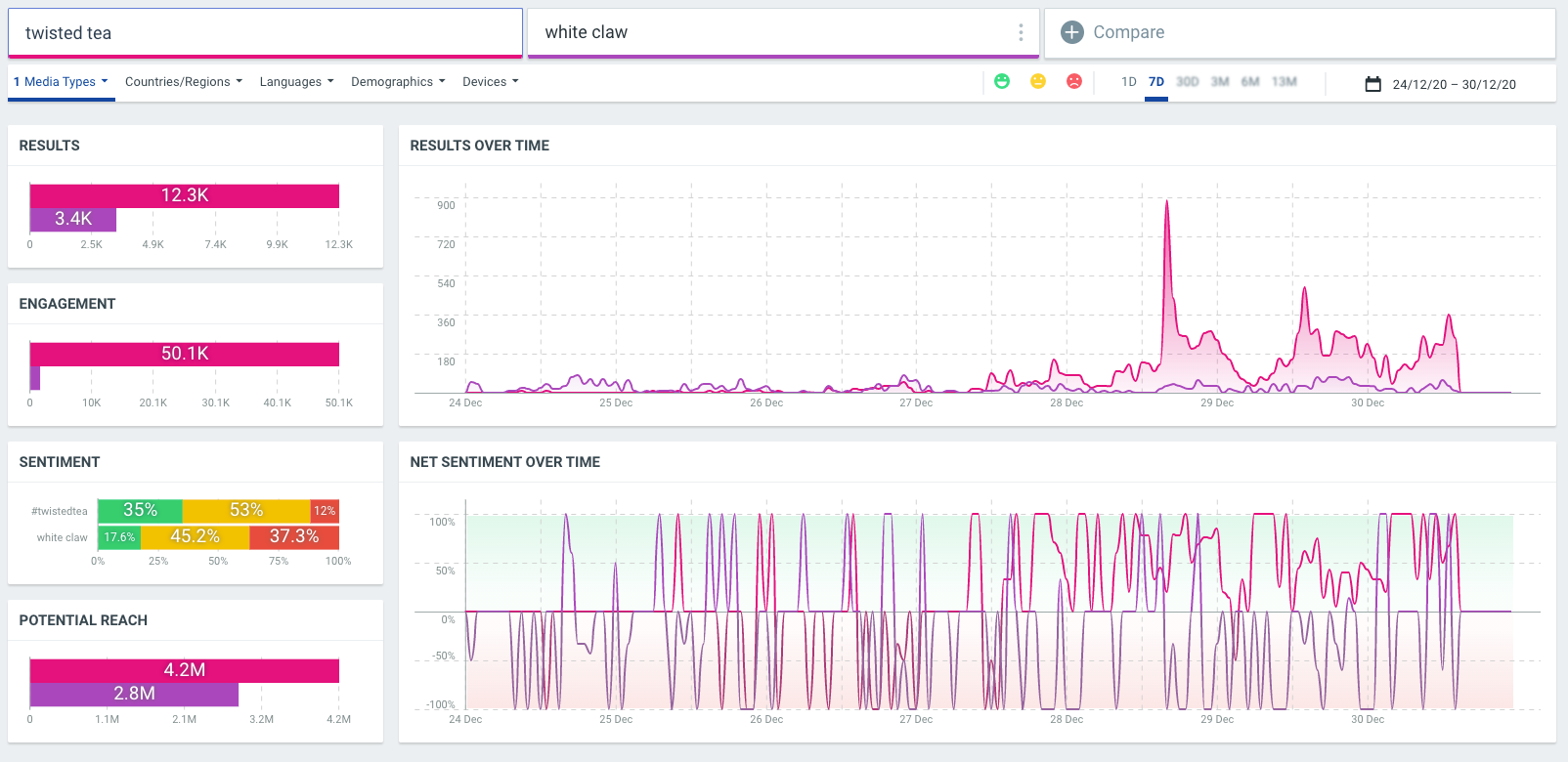Open the Countries/Regions filter dropdown

pos(184,82)
